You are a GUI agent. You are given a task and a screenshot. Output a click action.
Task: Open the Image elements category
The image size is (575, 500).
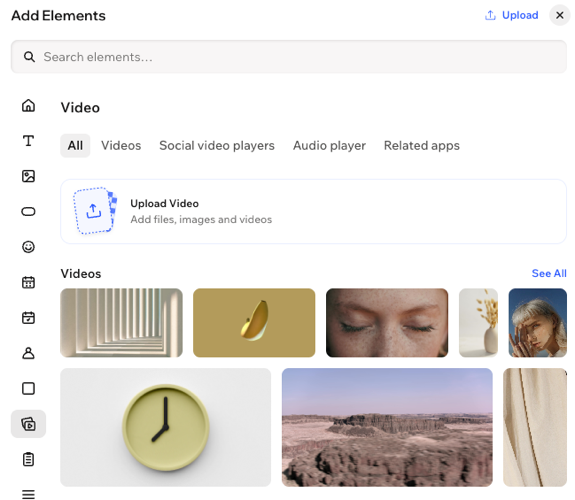click(x=28, y=176)
